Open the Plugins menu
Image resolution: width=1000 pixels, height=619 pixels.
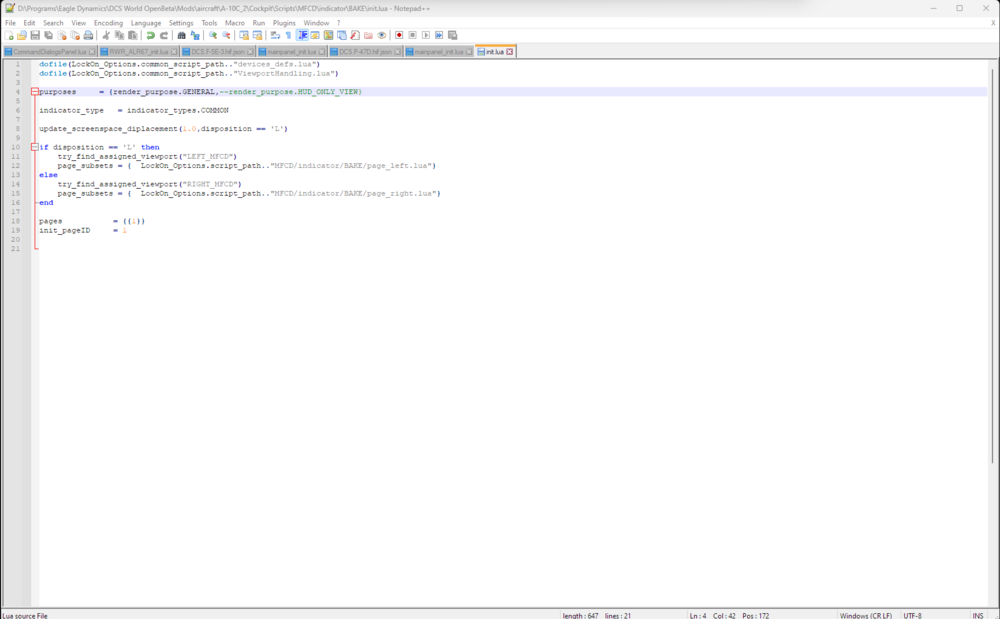click(284, 23)
